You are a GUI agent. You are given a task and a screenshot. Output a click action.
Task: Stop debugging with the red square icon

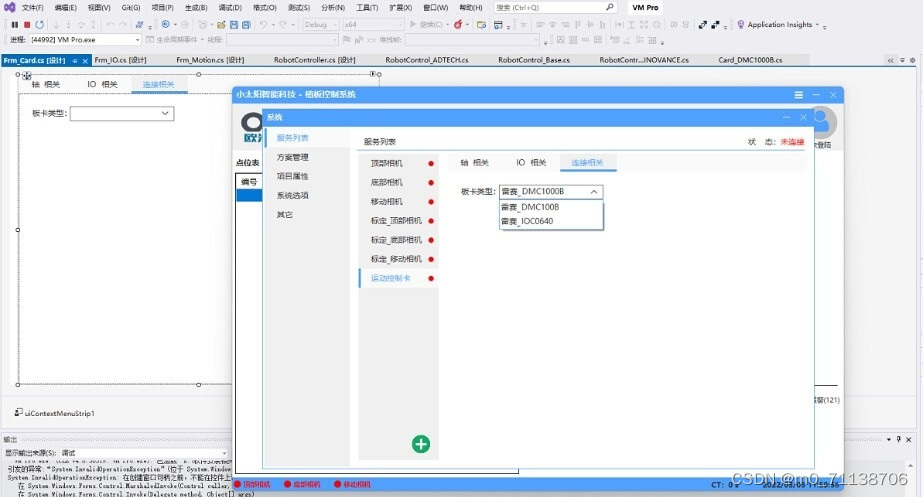[x=27, y=25]
